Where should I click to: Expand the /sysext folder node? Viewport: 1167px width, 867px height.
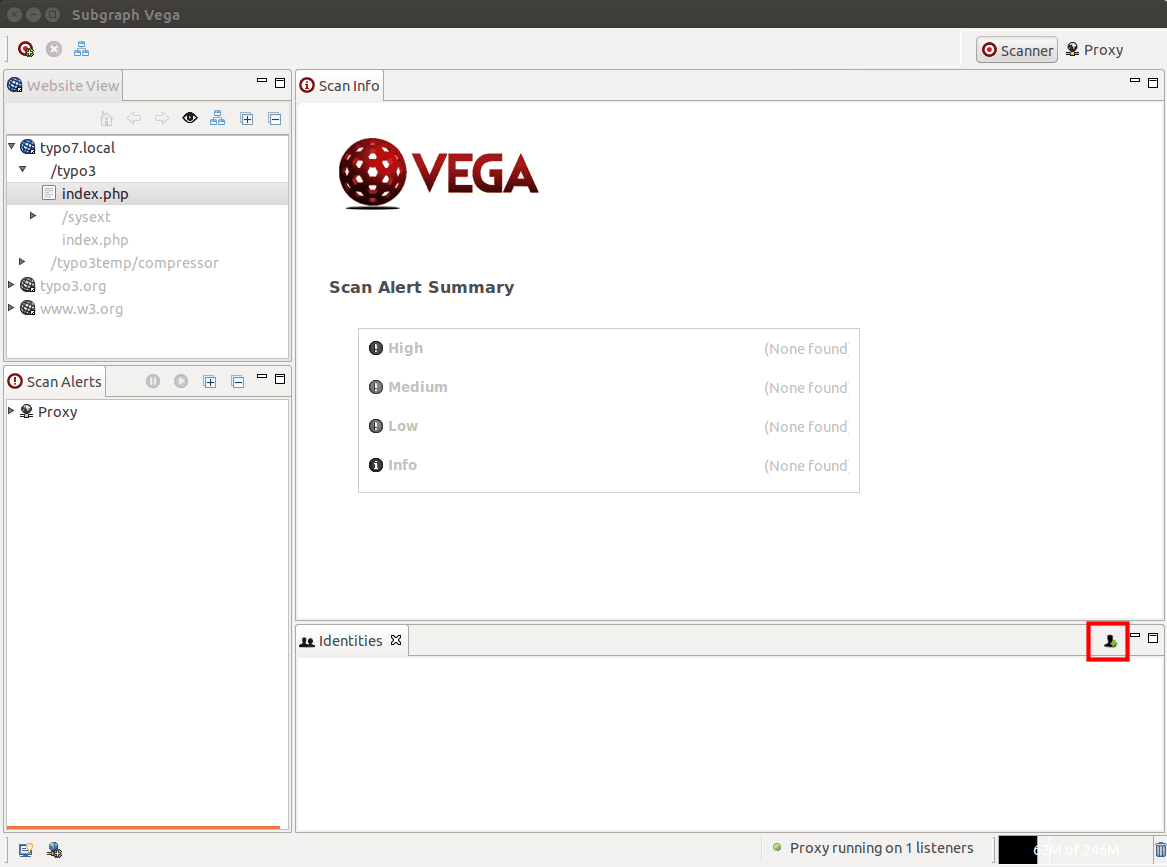point(33,216)
